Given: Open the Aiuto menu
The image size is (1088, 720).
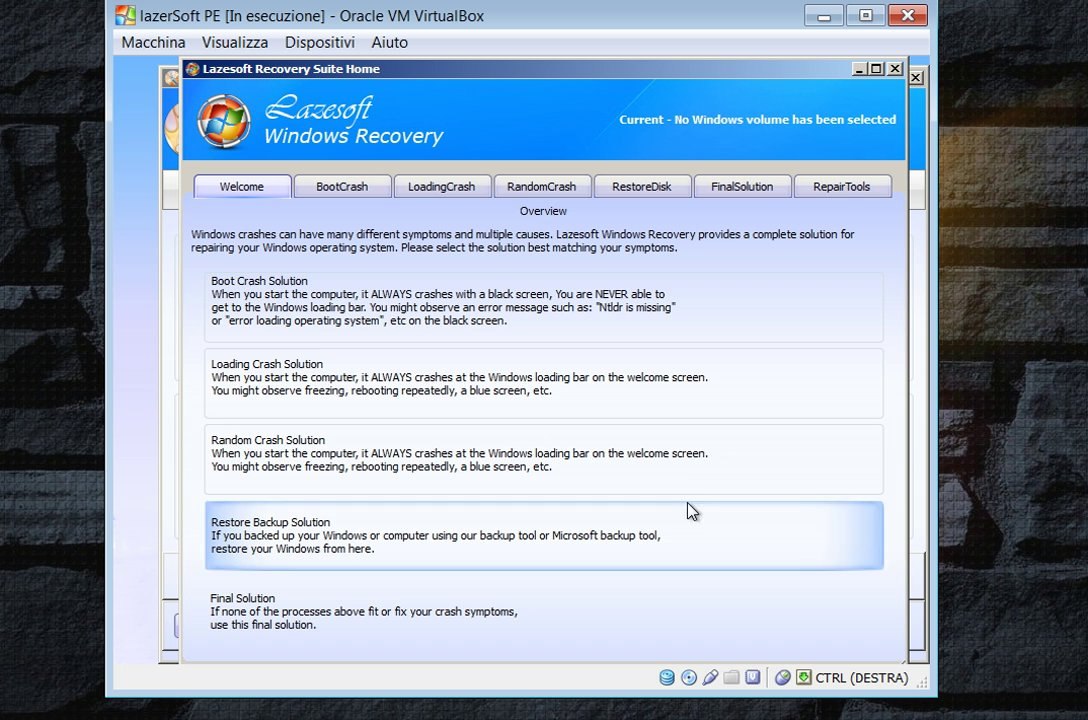Looking at the screenshot, I should point(389,42).
